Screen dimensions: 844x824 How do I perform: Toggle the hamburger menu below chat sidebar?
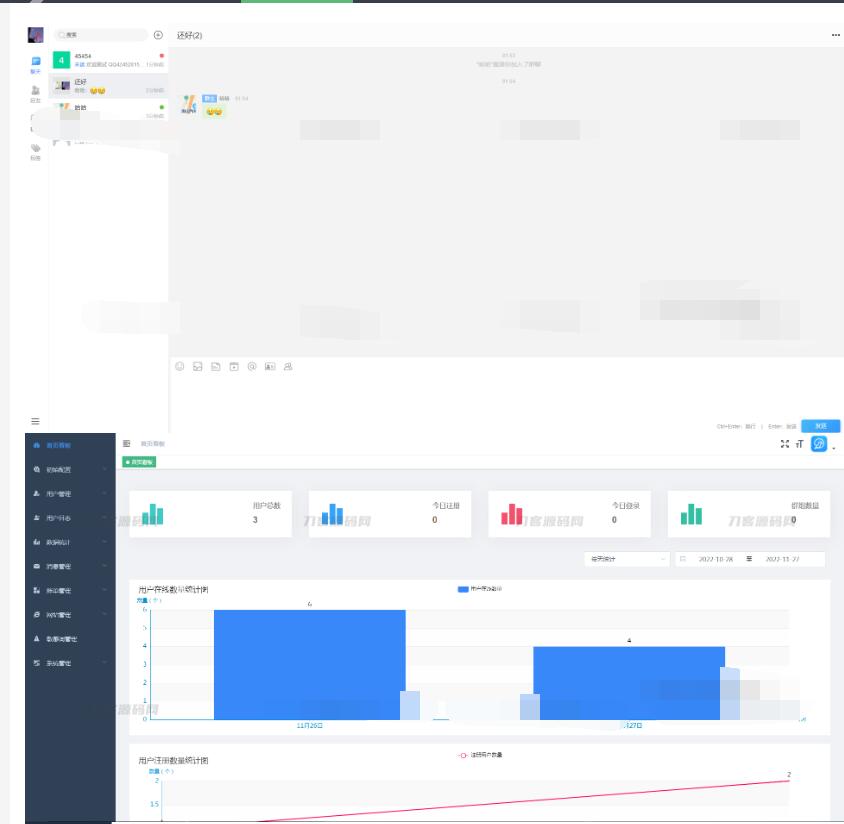click(x=36, y=421)
